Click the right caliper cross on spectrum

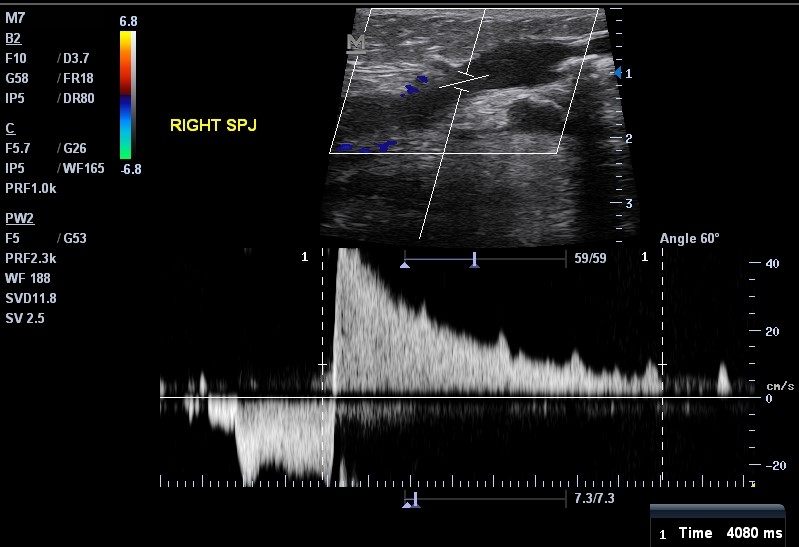pos(662,364)
